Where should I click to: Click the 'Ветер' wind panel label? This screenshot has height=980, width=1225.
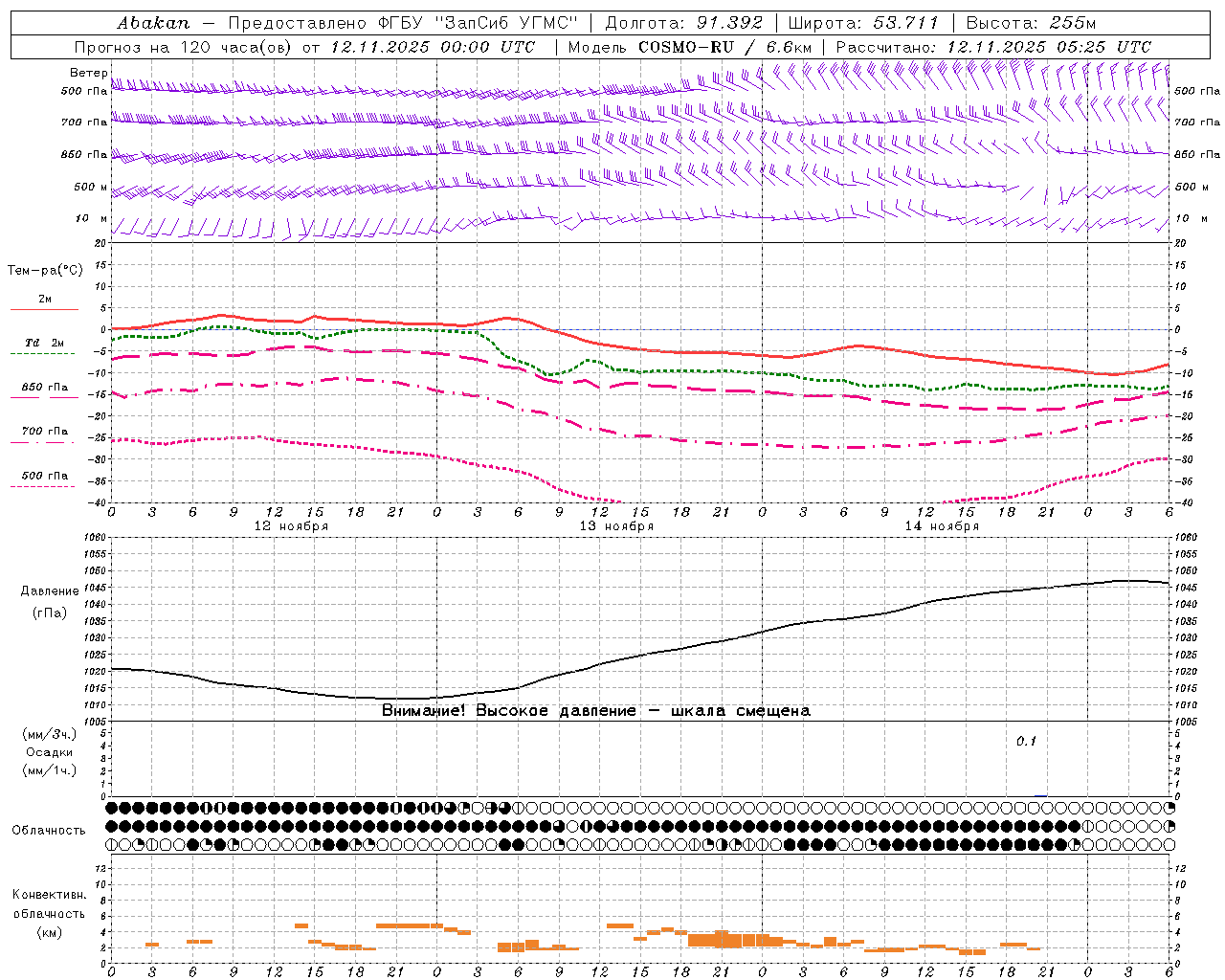(x=89, y=73)
